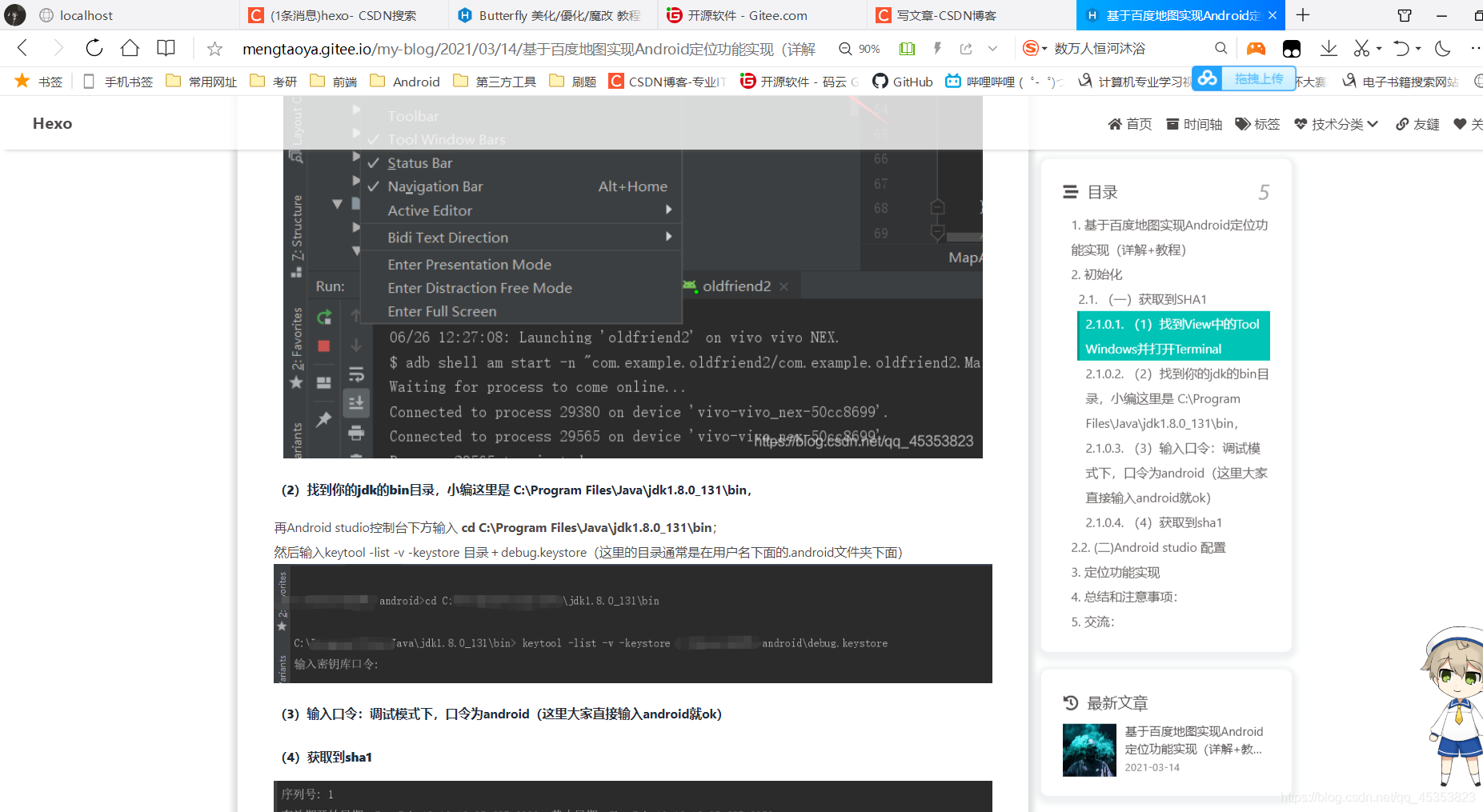The image size is (1483, 812).
Task: Open the 考研 bookmark folder
Action: 274,82
